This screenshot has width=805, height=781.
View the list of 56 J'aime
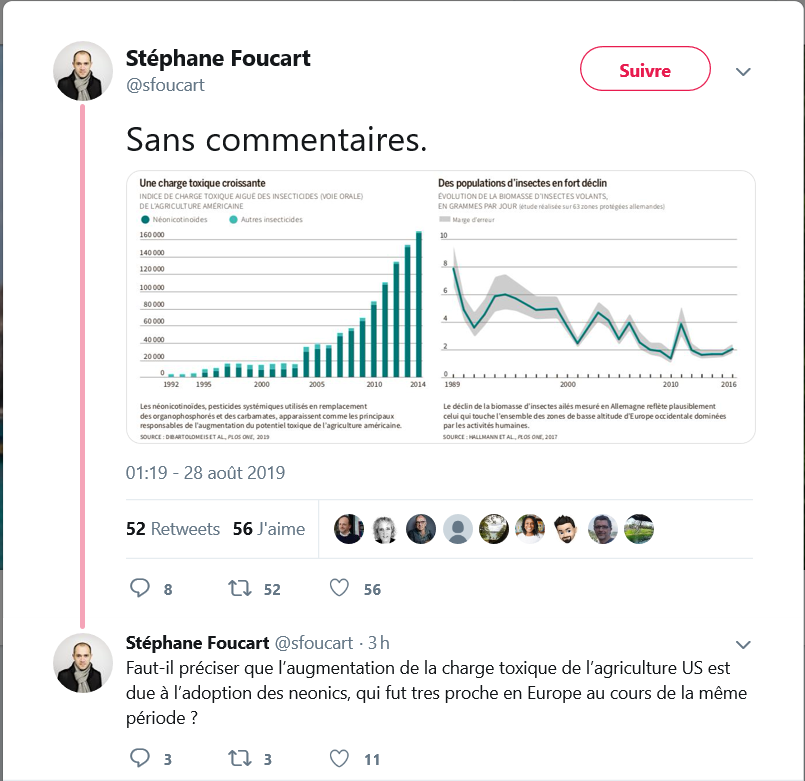pyautogui.click(x=269, y=529)
